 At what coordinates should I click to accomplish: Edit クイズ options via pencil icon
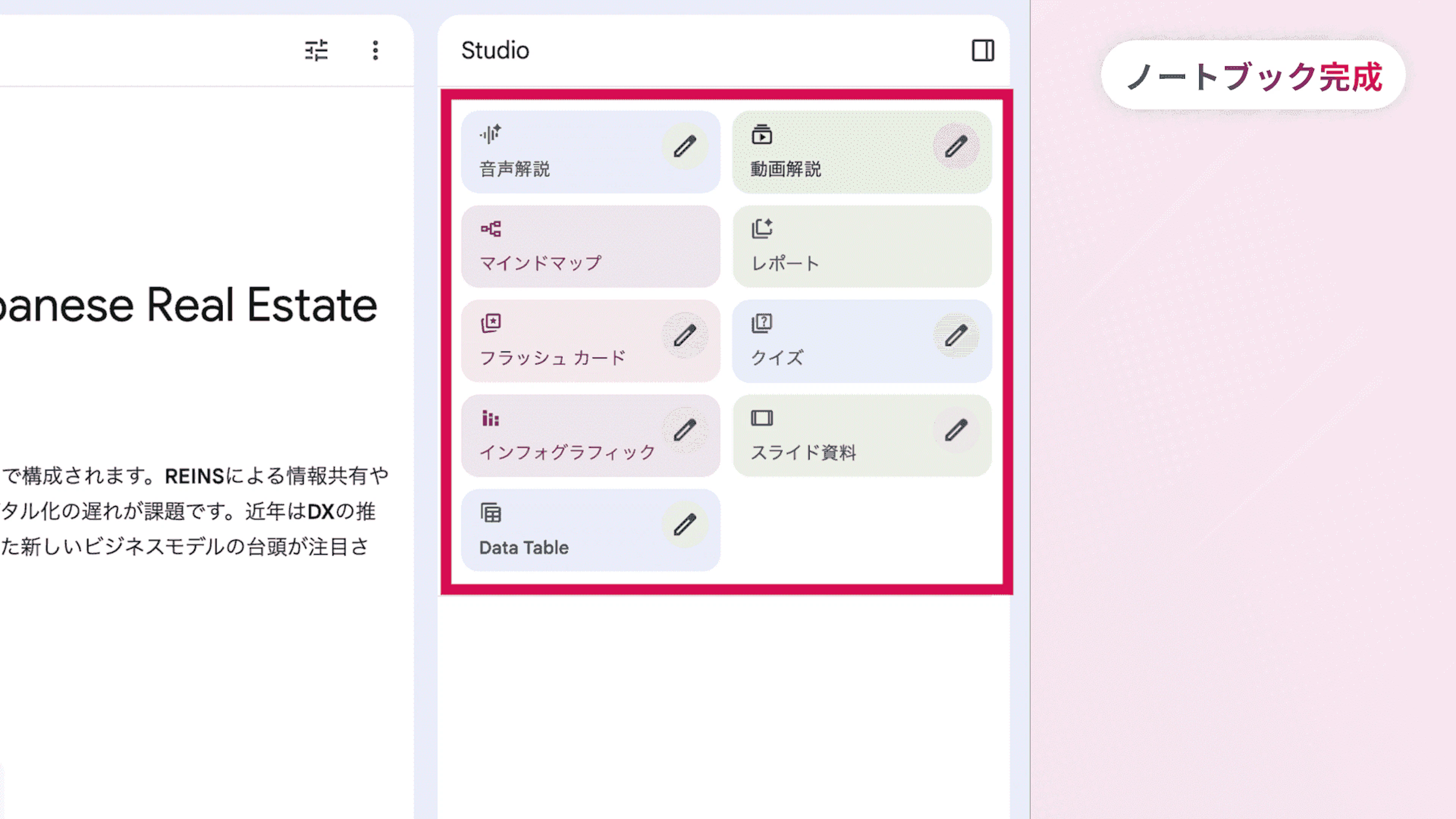(956, 336)
